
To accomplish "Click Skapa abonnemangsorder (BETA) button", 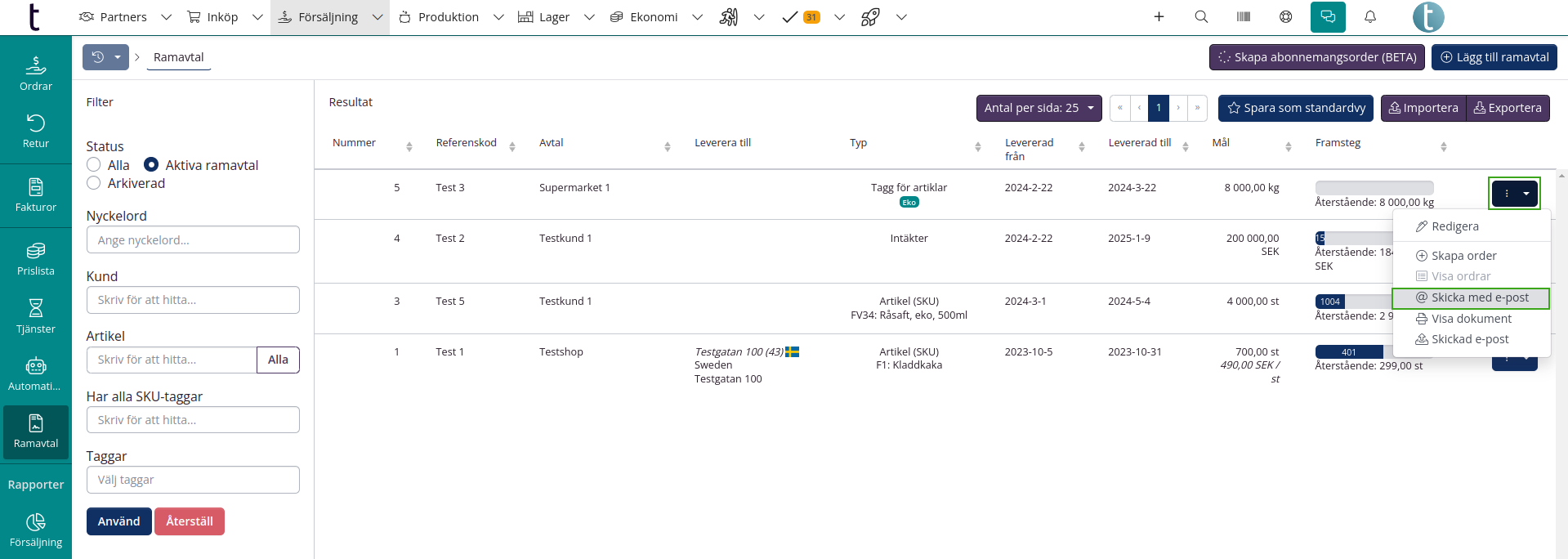I will 1317,57.
